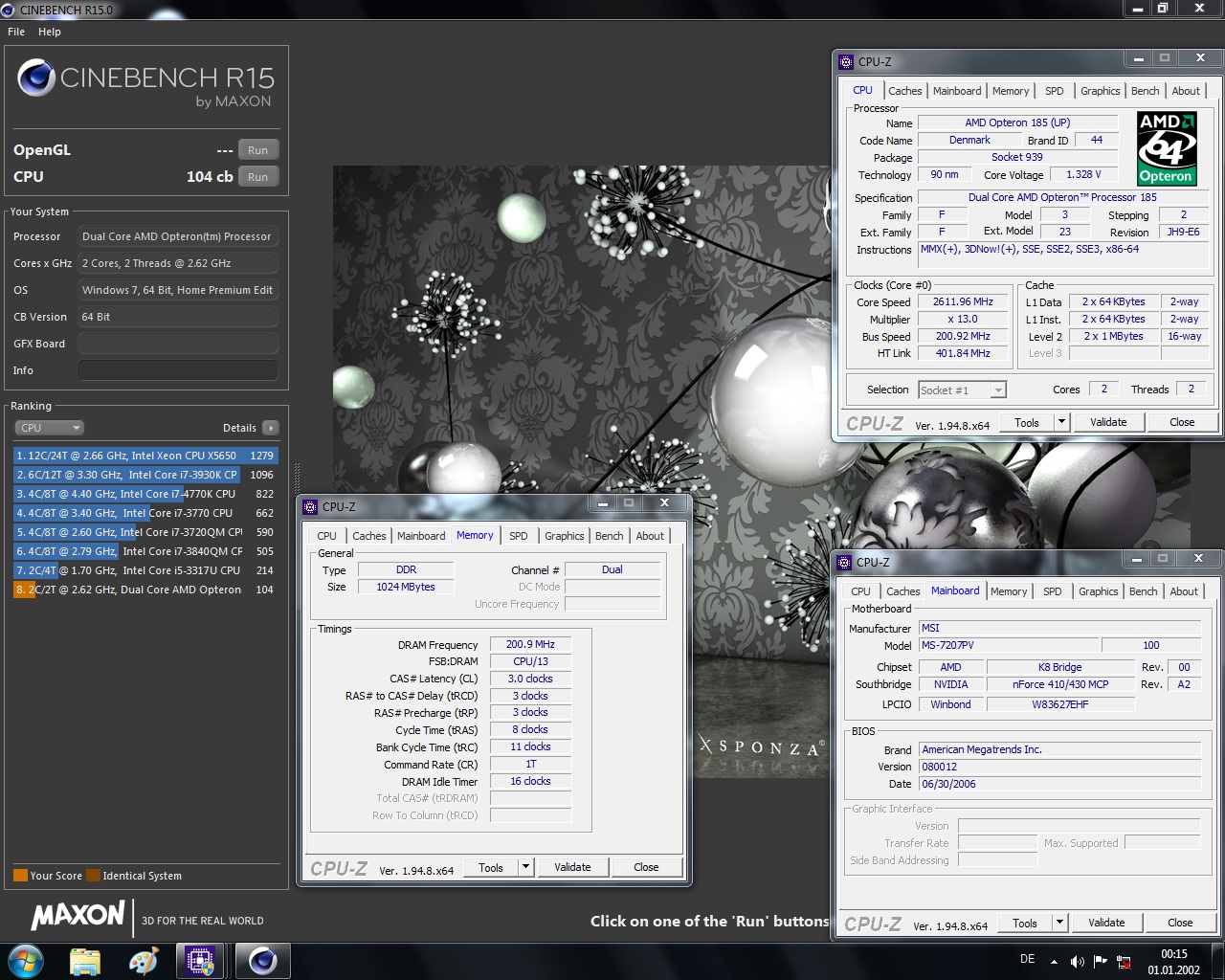Open Graphics tab in Mainboard CPU-Z window

pyautogui.click(x=1098, y=591)
